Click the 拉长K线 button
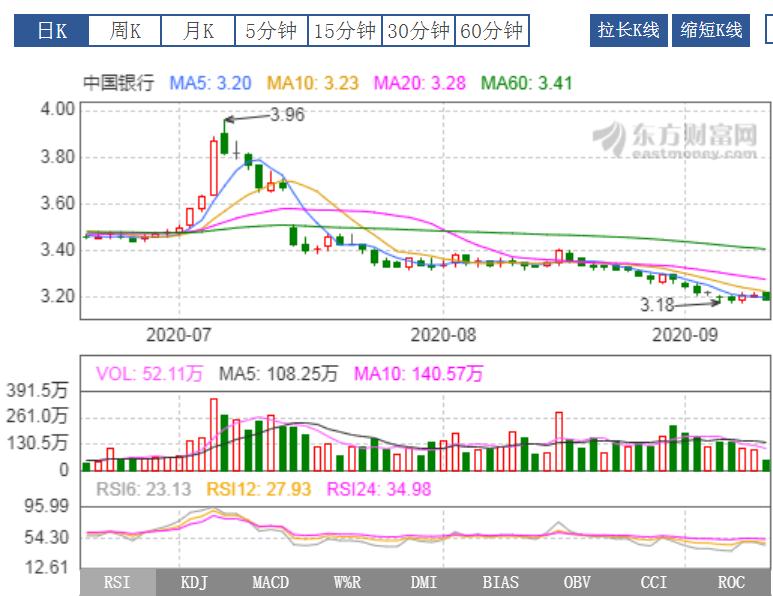This screenshot has width=773, height=596. 629,31
